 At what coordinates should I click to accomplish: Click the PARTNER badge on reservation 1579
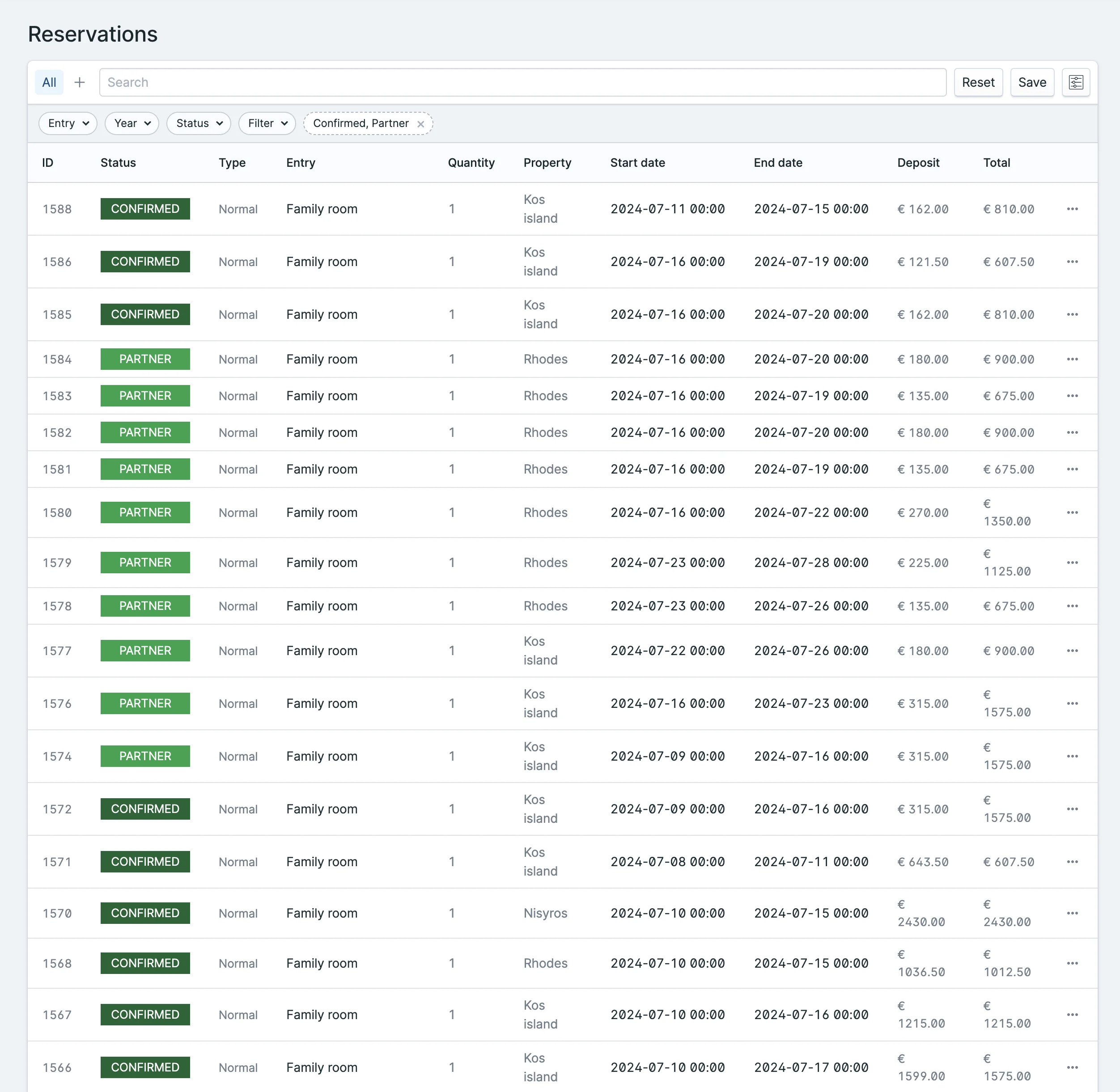coord(145,563)
